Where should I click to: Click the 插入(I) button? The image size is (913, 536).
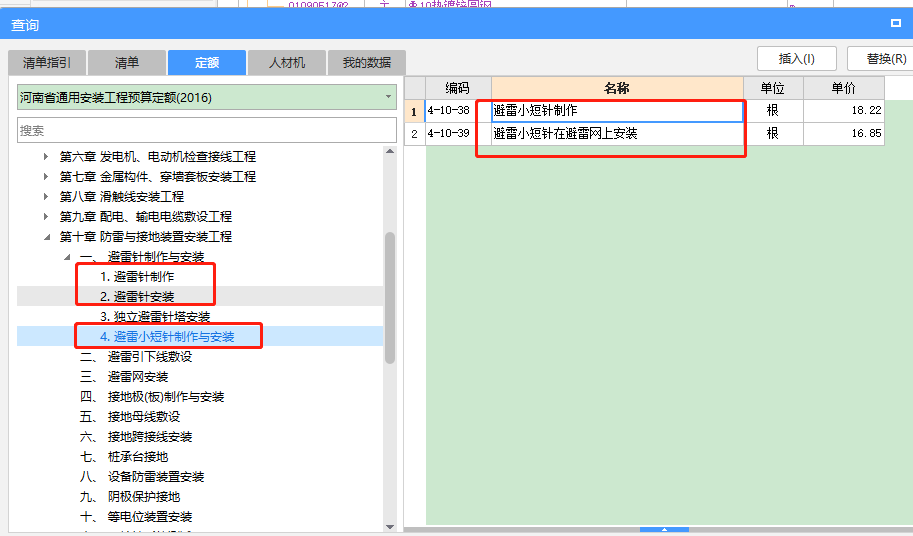[797, 59]
